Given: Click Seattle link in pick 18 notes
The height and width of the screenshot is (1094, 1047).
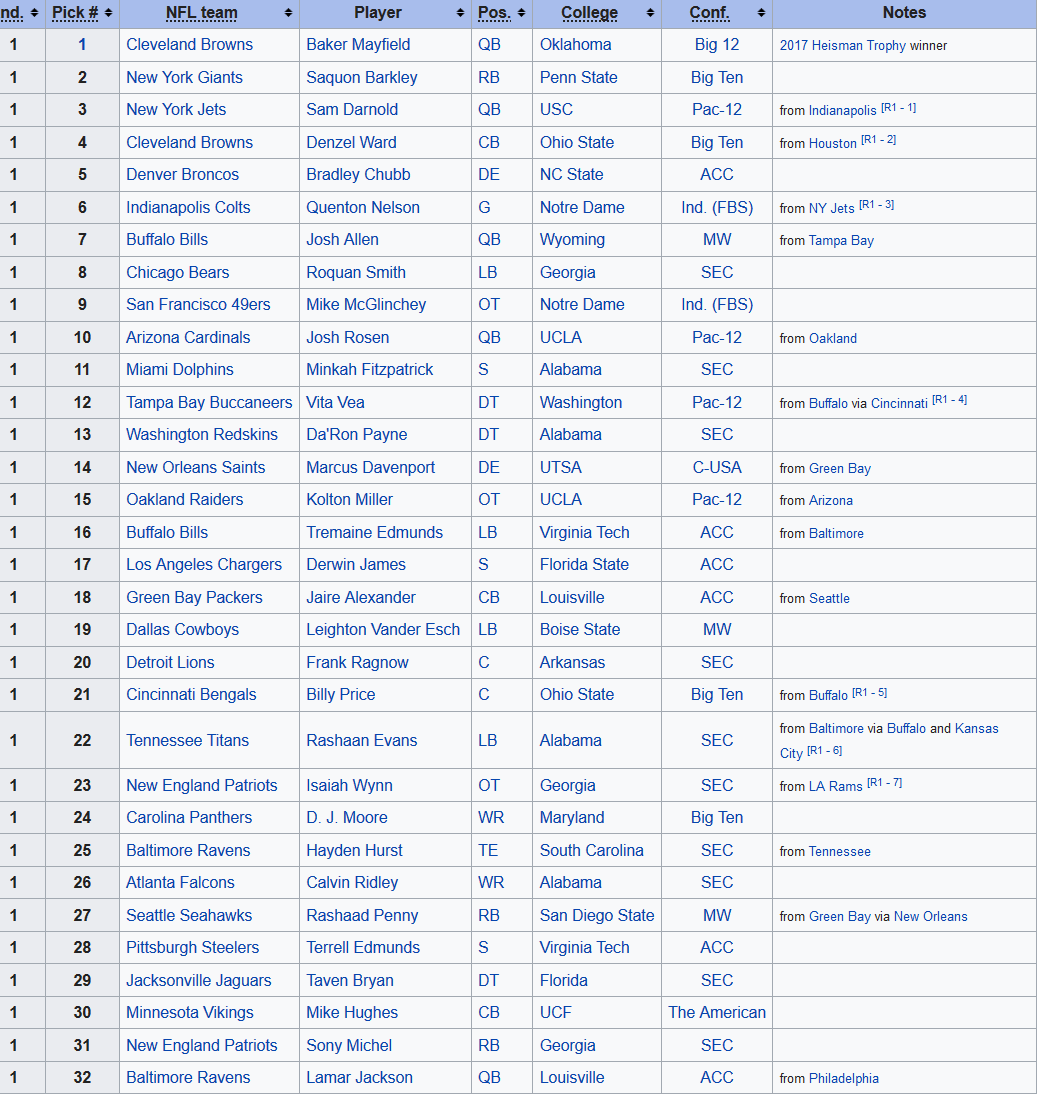Looking at the screenshot, I should [829, 599].
